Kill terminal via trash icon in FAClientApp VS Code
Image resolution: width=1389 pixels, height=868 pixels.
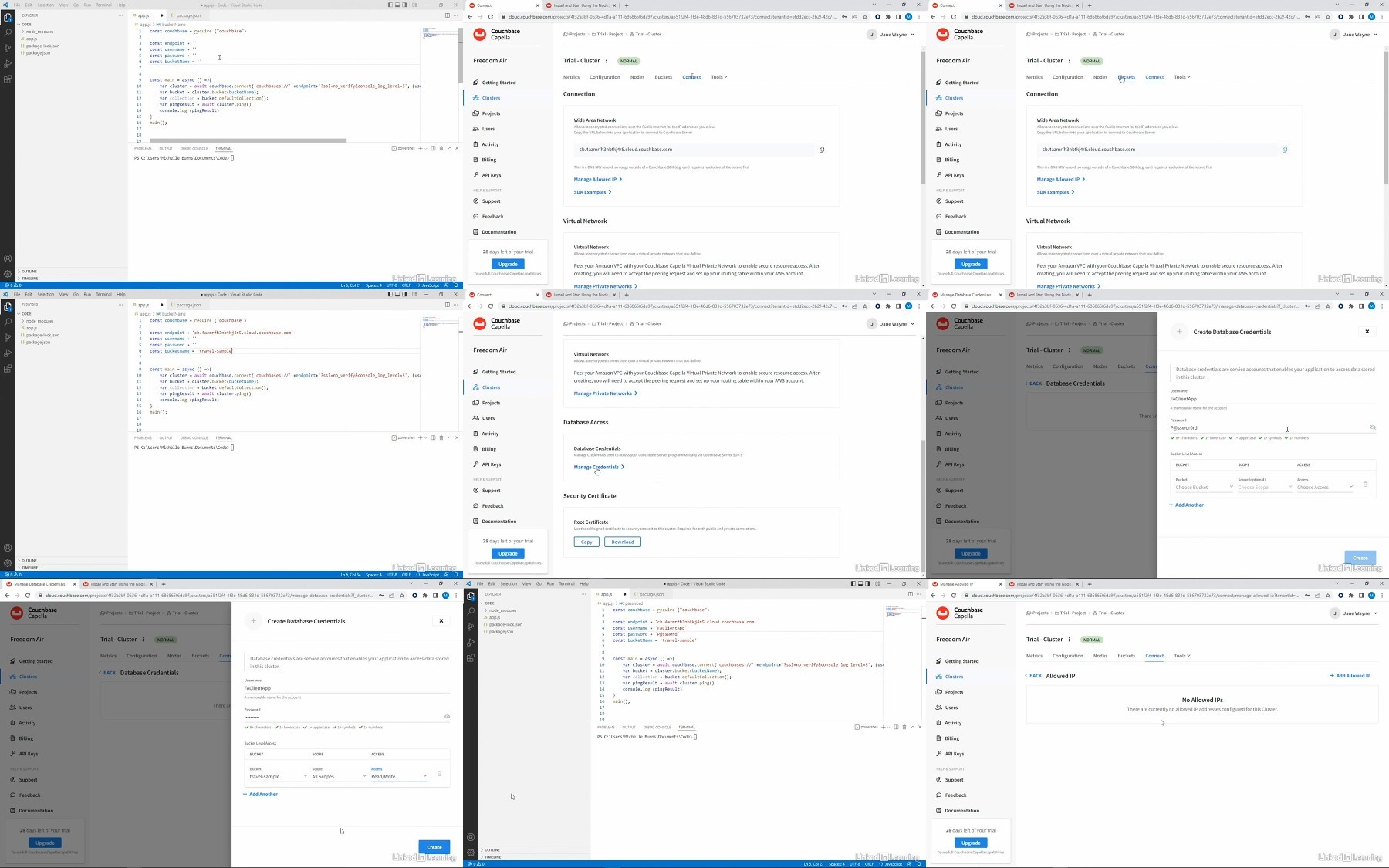tap(904, 727)
